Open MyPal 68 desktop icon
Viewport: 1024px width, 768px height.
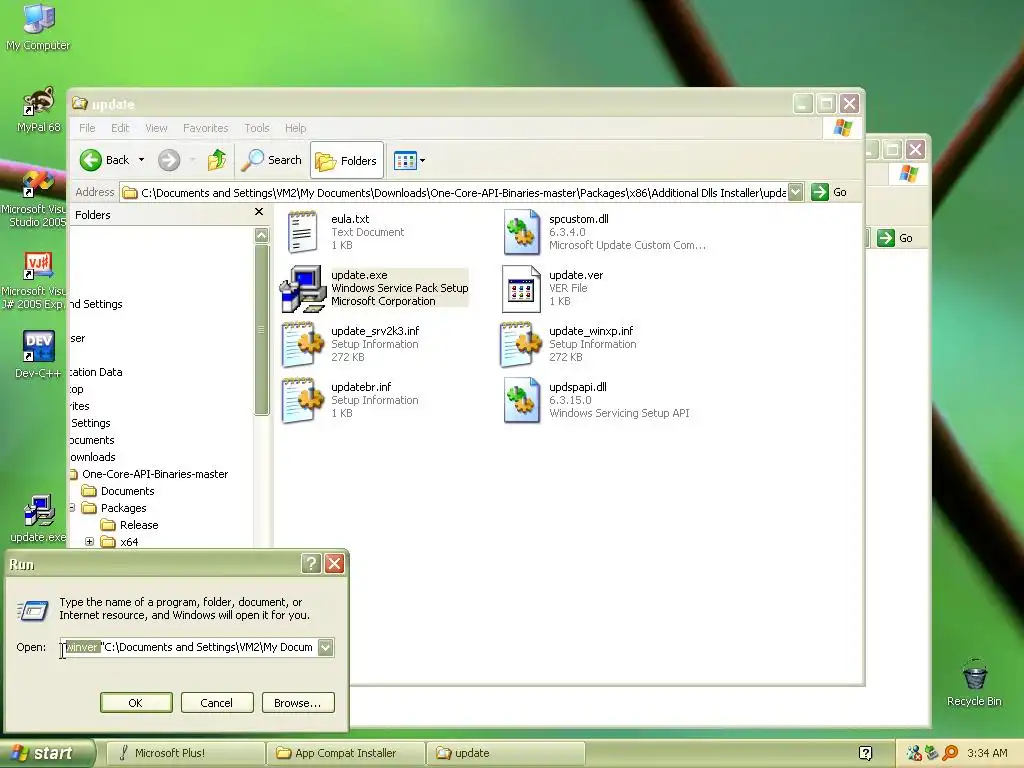click(x=38, y=109)
